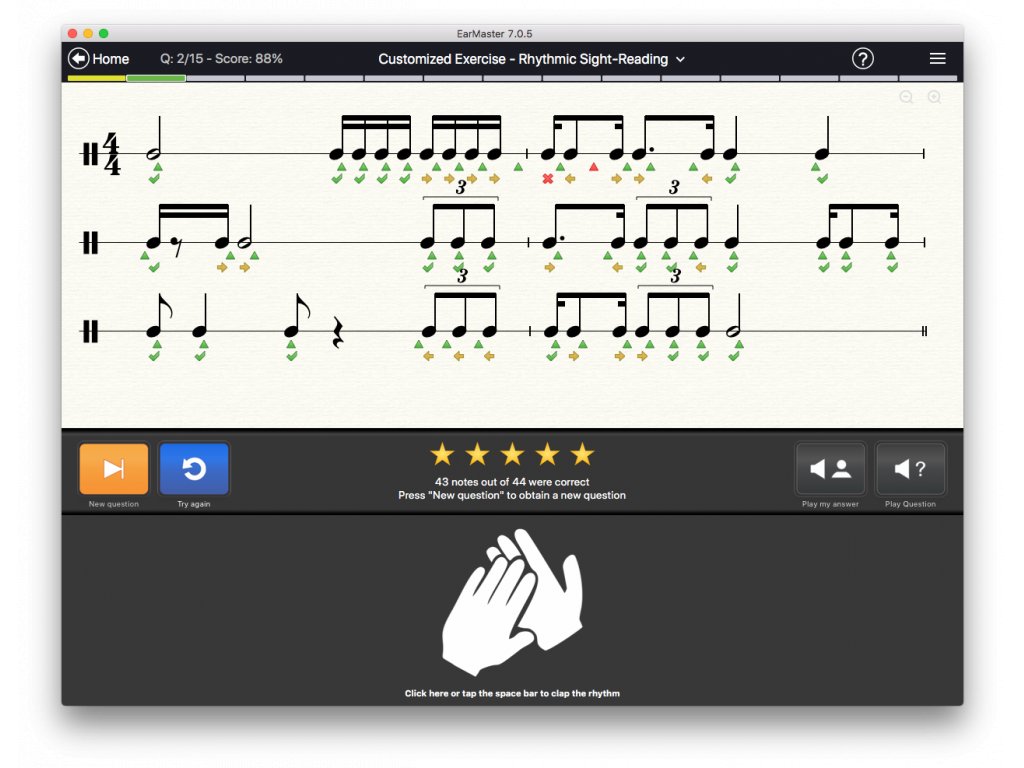The width and height of the screenshot is (1024, 768).
Task: Click the Home label in header
Action: [x=110, y=59]
